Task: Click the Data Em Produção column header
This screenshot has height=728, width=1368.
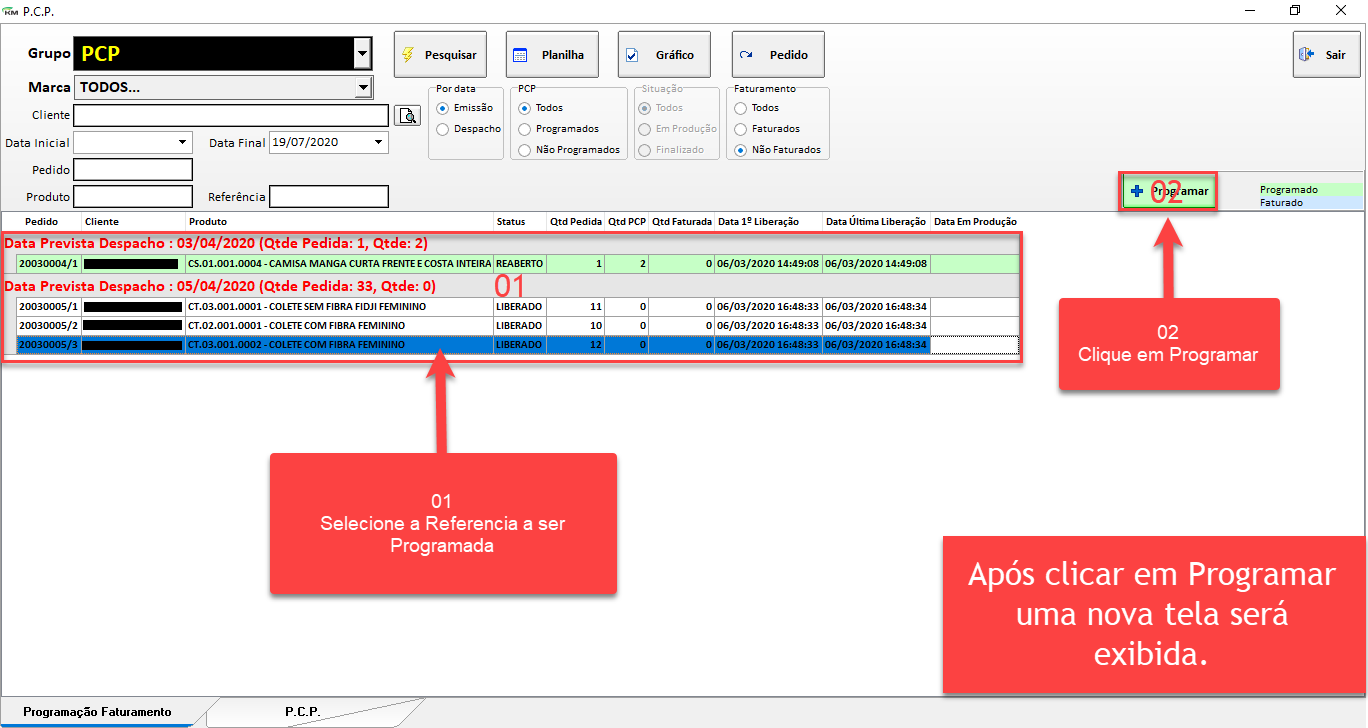Action: 975,221
